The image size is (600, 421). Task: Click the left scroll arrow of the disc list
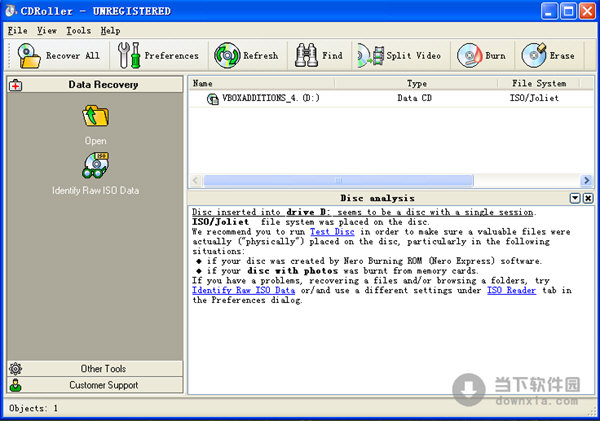[x=196, y=180]
